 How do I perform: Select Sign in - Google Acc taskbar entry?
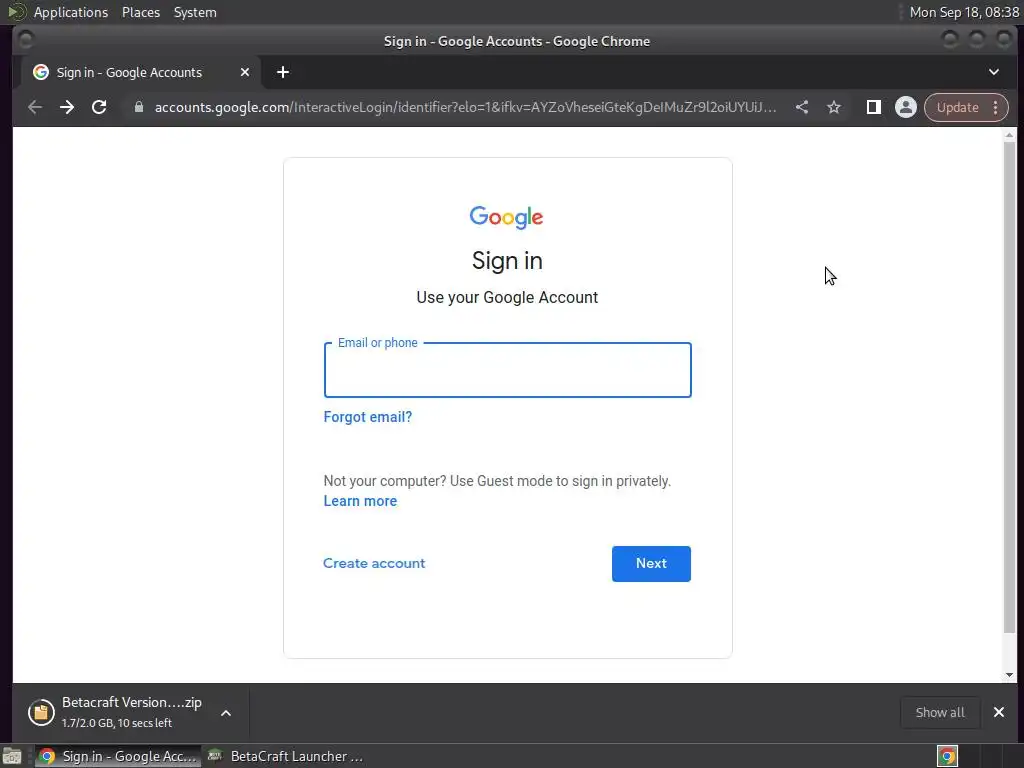tap(118, 756)
